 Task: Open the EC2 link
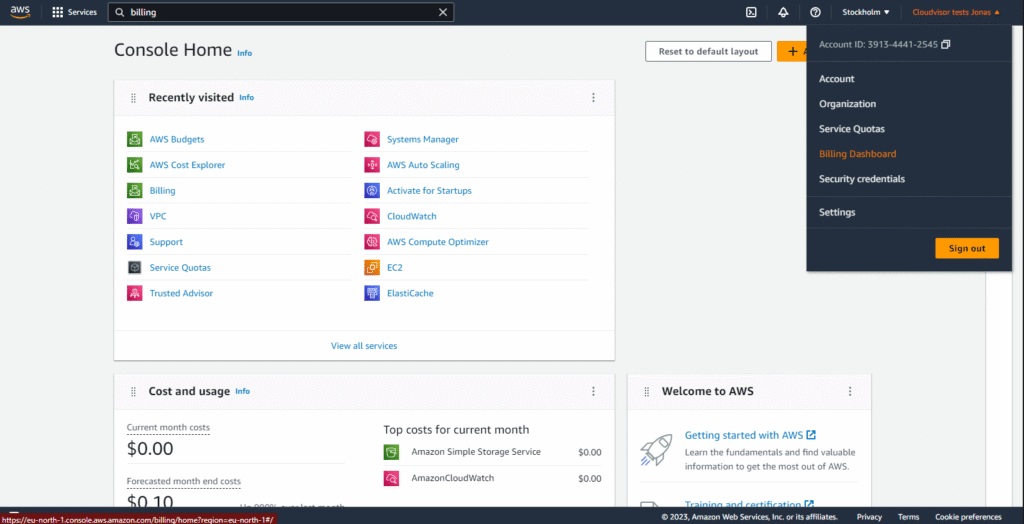point(394,267)
